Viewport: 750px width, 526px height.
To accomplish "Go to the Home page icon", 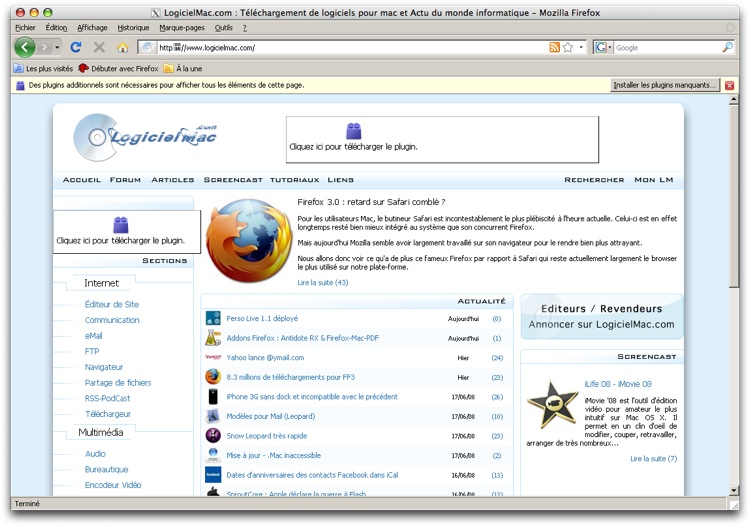I will click(122, 47).
